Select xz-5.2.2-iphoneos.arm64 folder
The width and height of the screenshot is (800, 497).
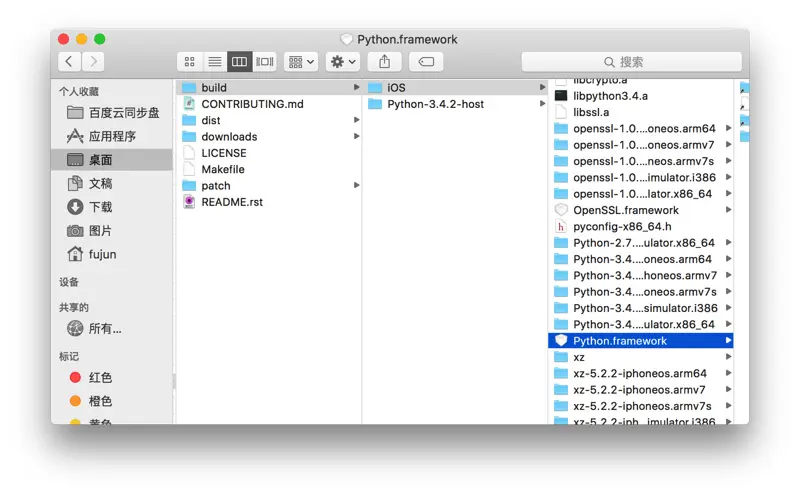pyautogui.click(x=641, y=374)
